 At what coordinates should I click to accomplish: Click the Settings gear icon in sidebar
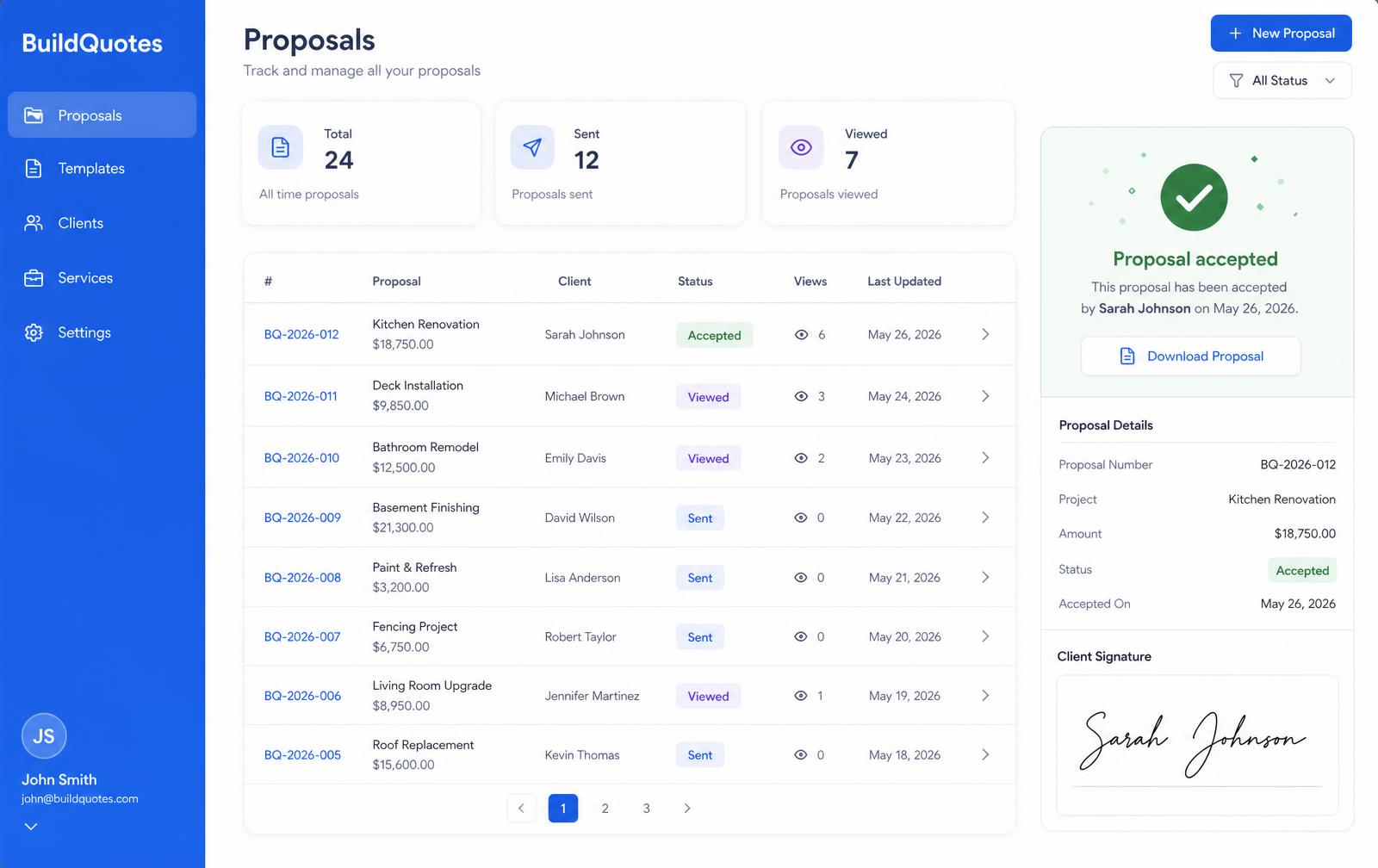tap(34, 332)
